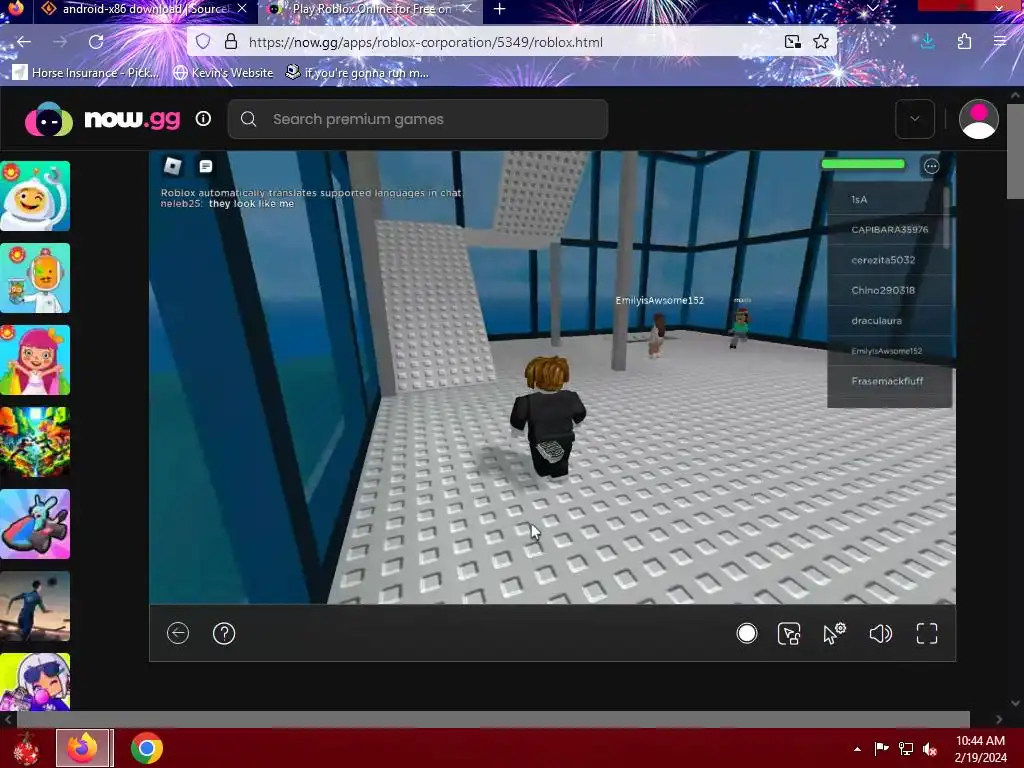This screenshot has height=768, width=1024.
Task: Expand the now.gg header dropdown chevron
Action: 914,119
